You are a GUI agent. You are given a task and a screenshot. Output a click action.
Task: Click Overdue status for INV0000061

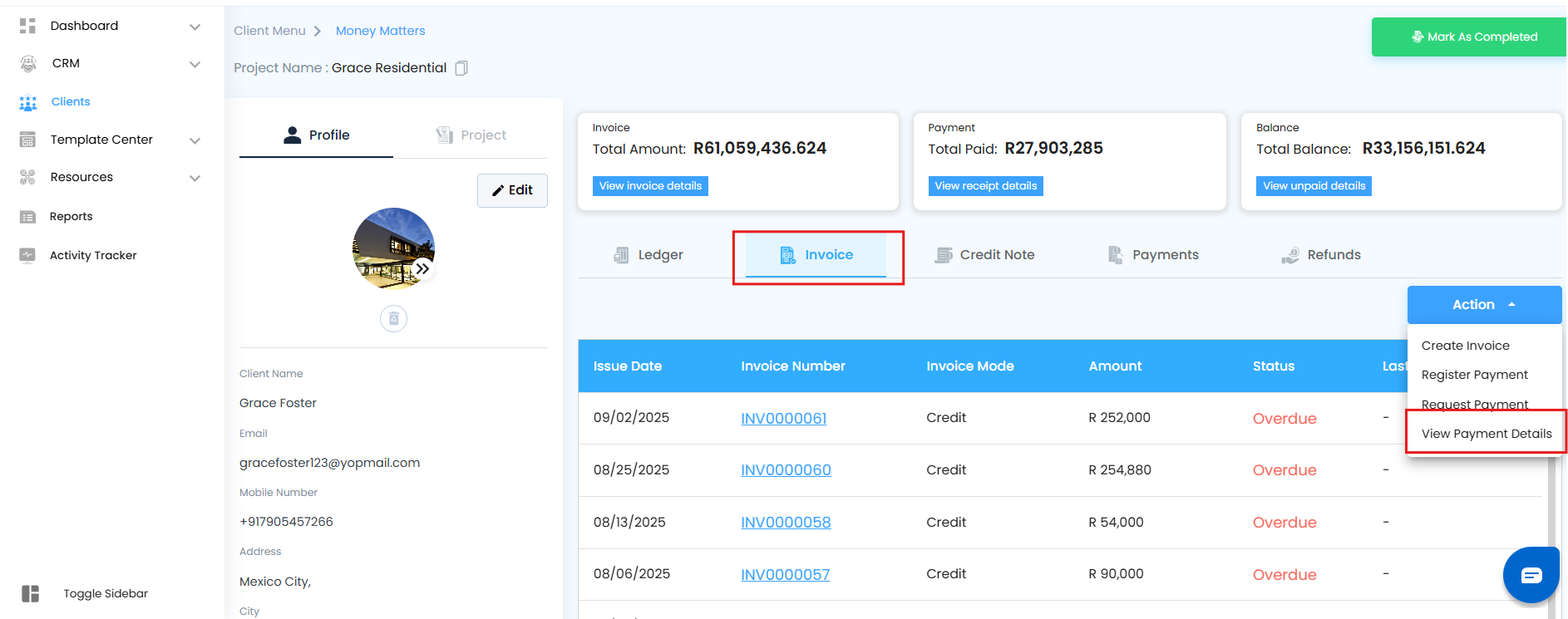[1284, 419]
